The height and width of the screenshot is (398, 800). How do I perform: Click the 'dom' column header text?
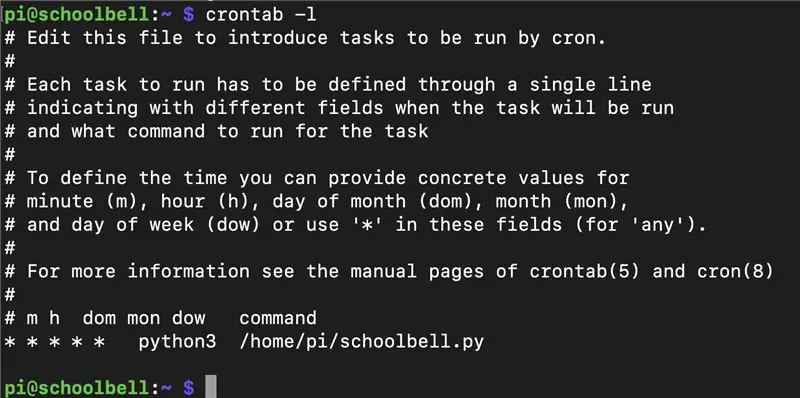(x=99, y=318)
